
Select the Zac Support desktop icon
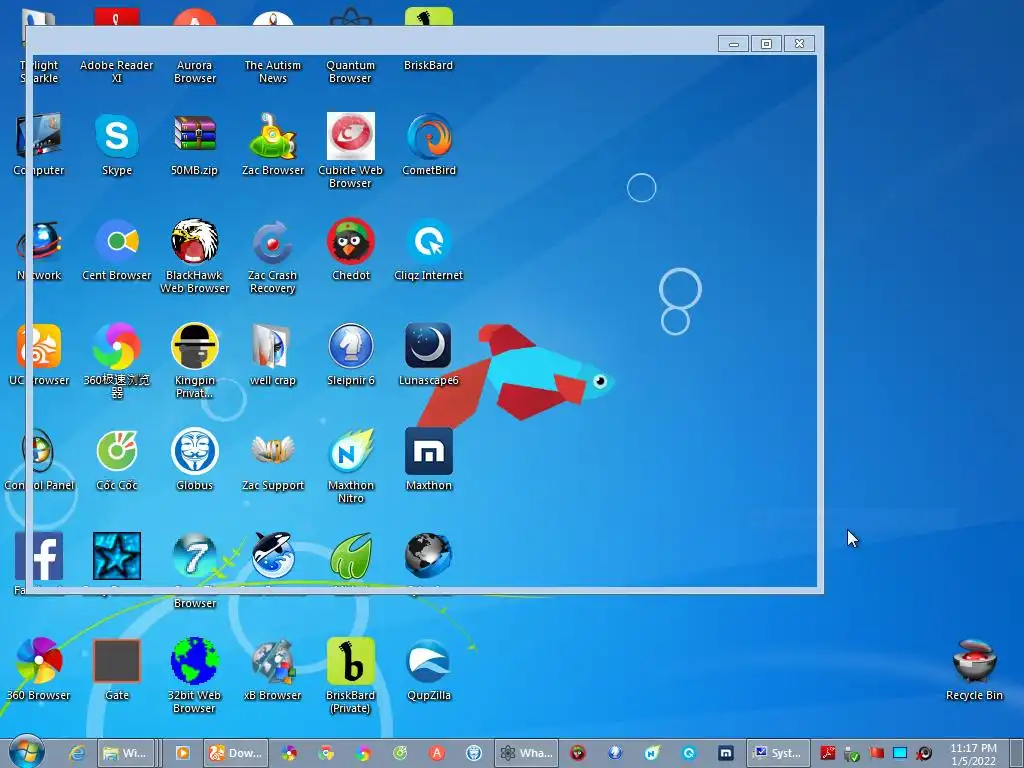pyautogui.click(x=273, y=460)
